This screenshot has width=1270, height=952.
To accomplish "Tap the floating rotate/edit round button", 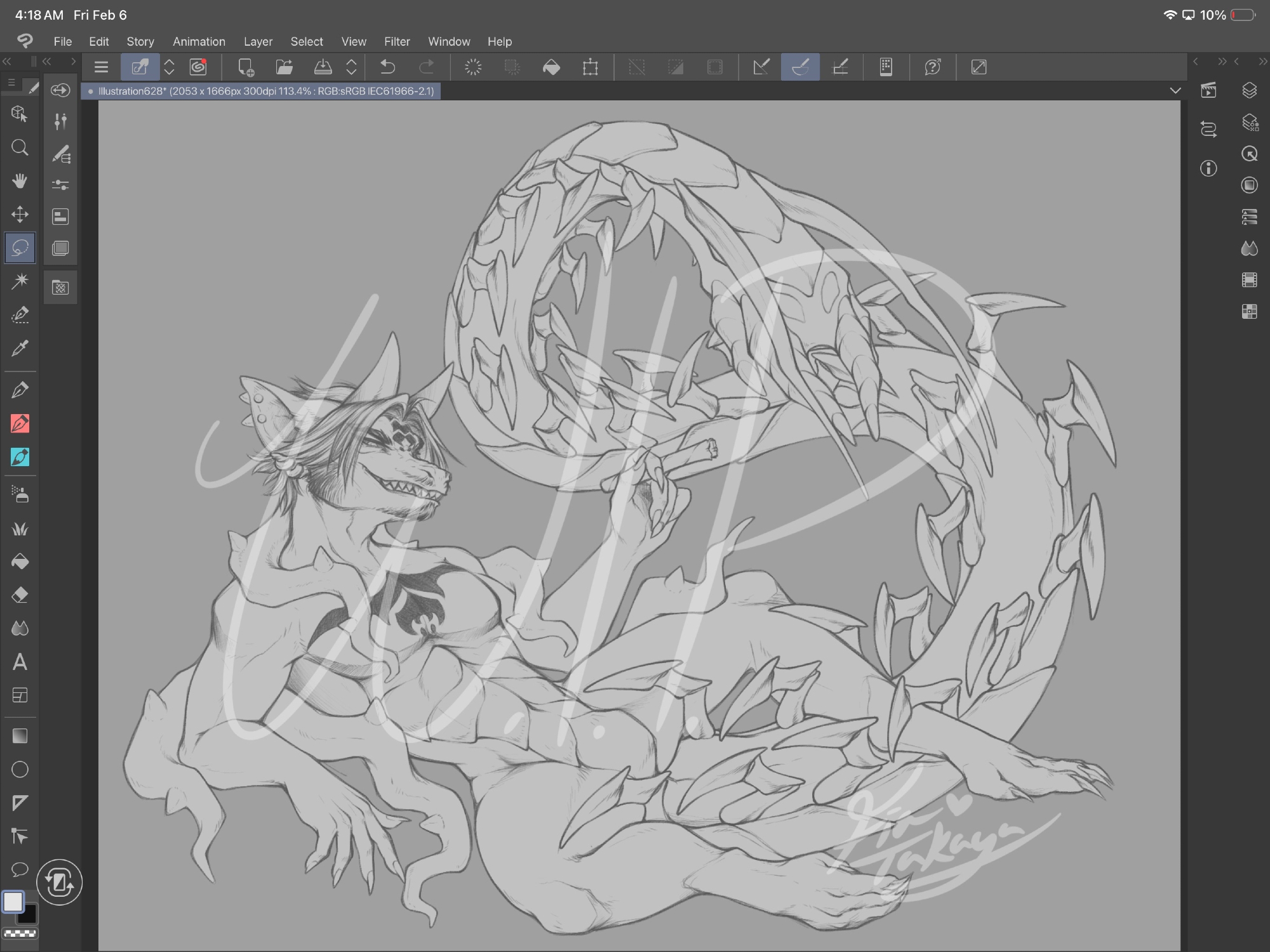I will [59, 882].
